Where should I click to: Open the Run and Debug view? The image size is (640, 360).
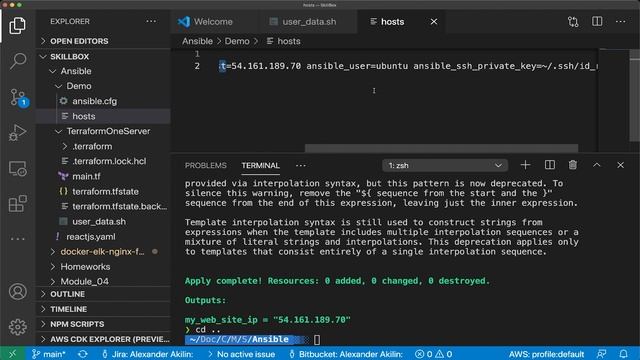click(x=18, y=133)
